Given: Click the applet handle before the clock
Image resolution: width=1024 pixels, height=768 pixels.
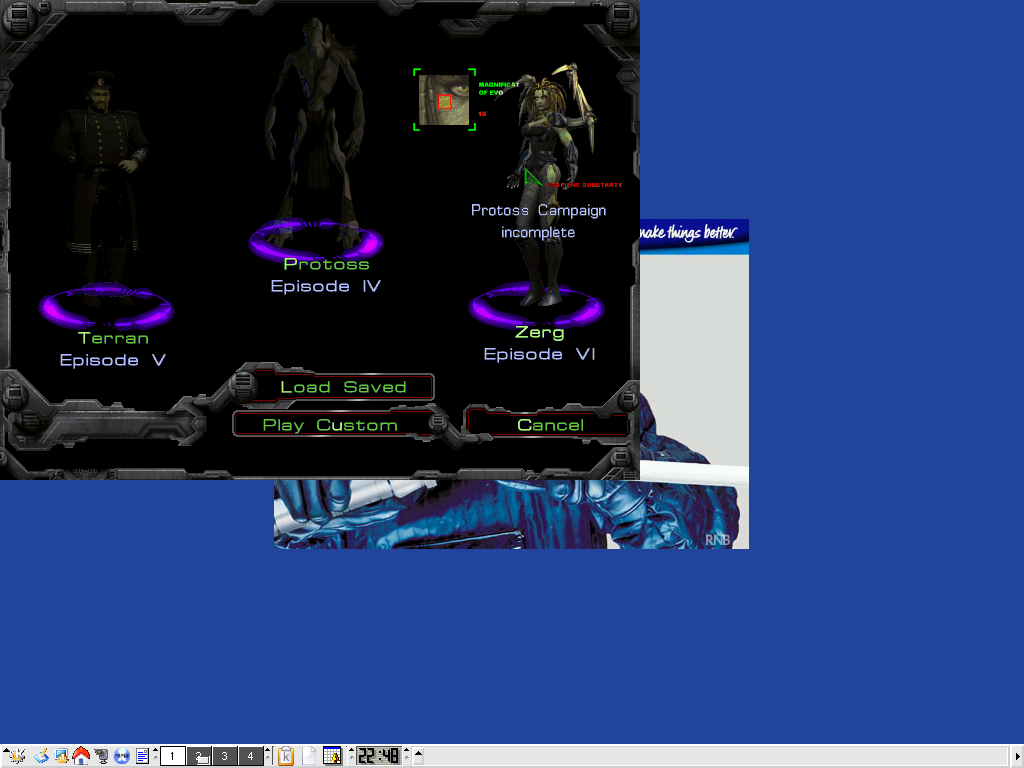Looking at the screenshot, I should [351, 756].
